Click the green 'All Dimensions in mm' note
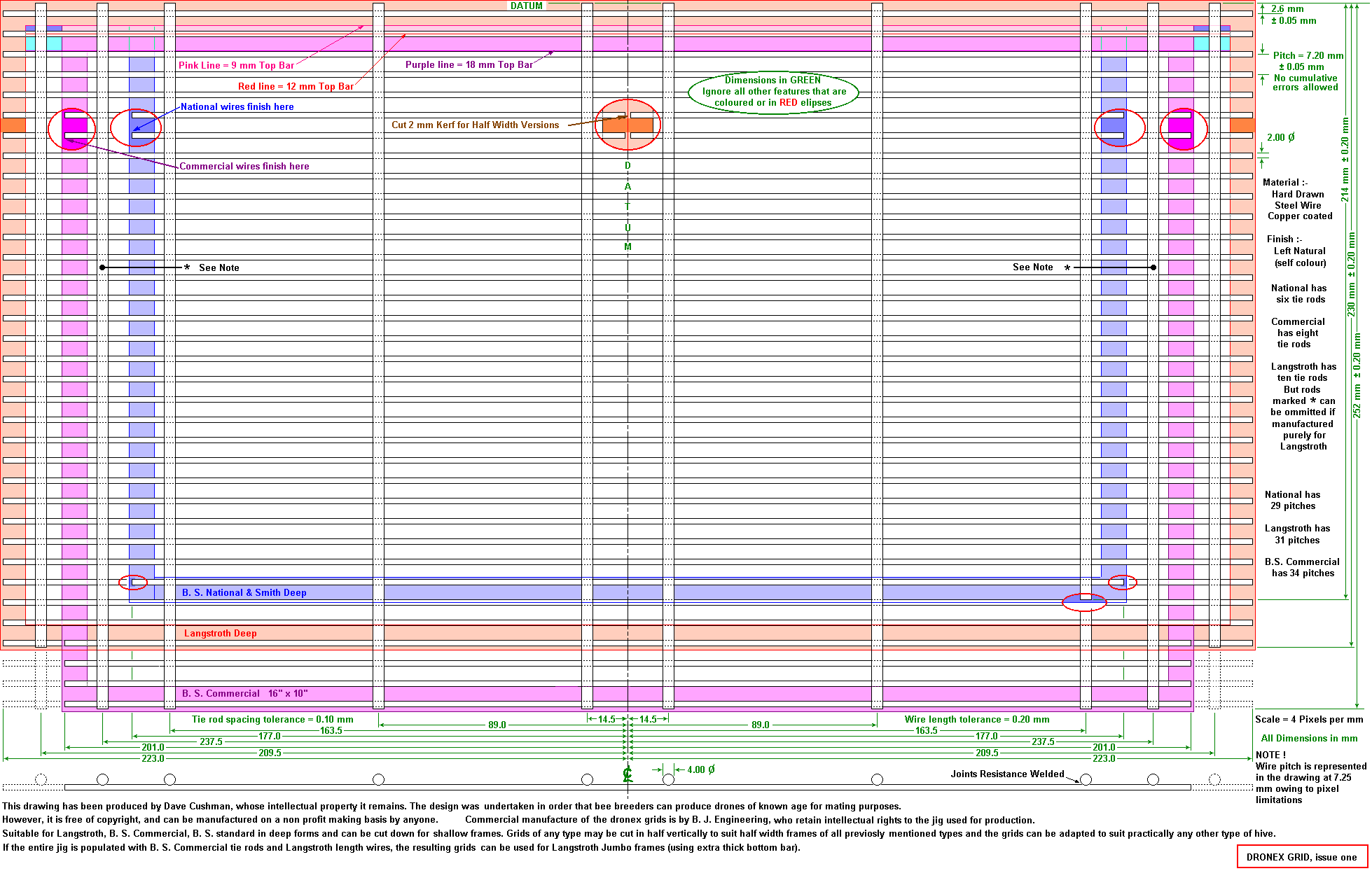Screen dimensions: 1372x871 tap(1309, 738)
